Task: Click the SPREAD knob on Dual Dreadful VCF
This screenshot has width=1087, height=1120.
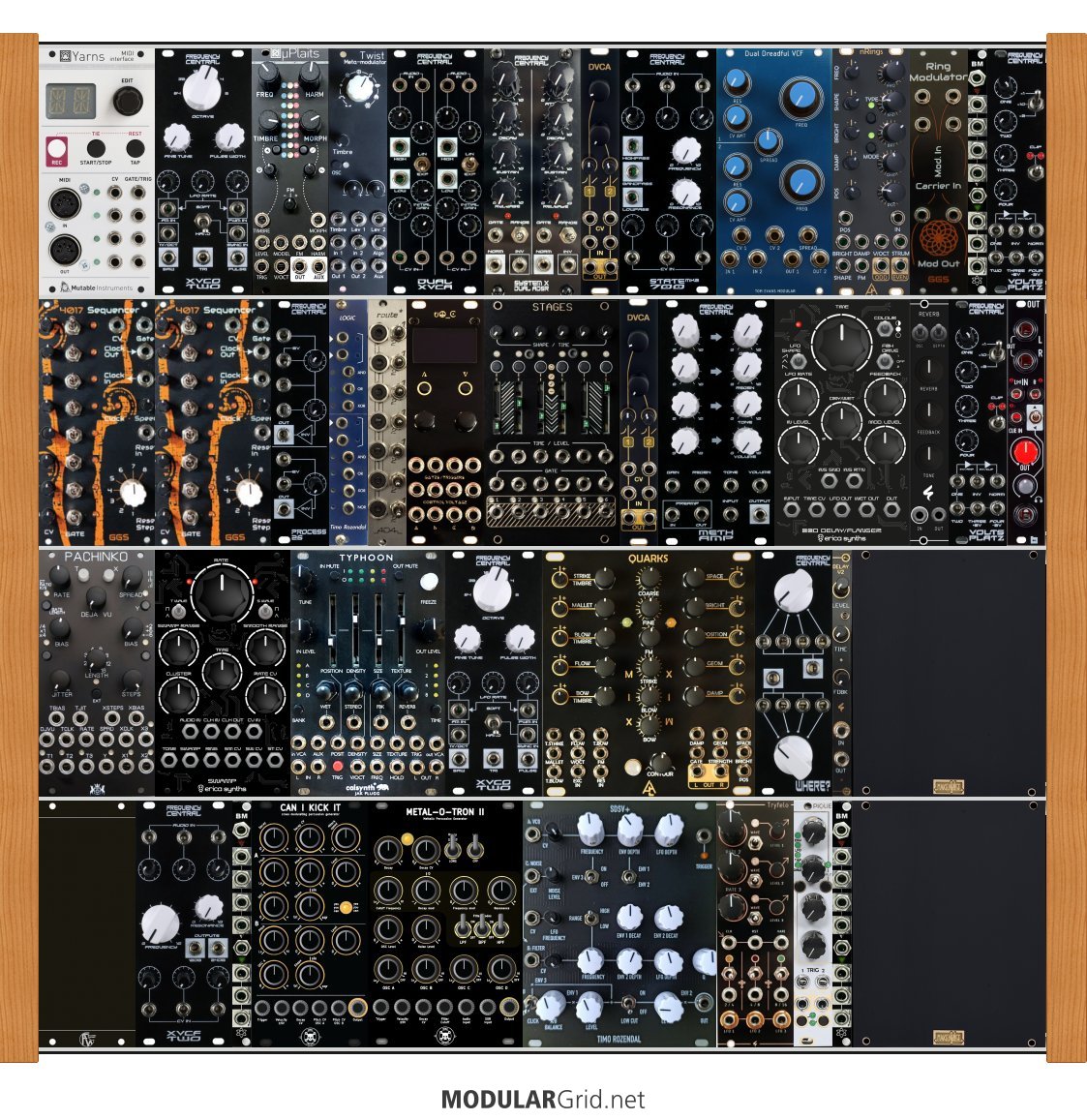Action: pyautogui.click(x=769, y=140)
